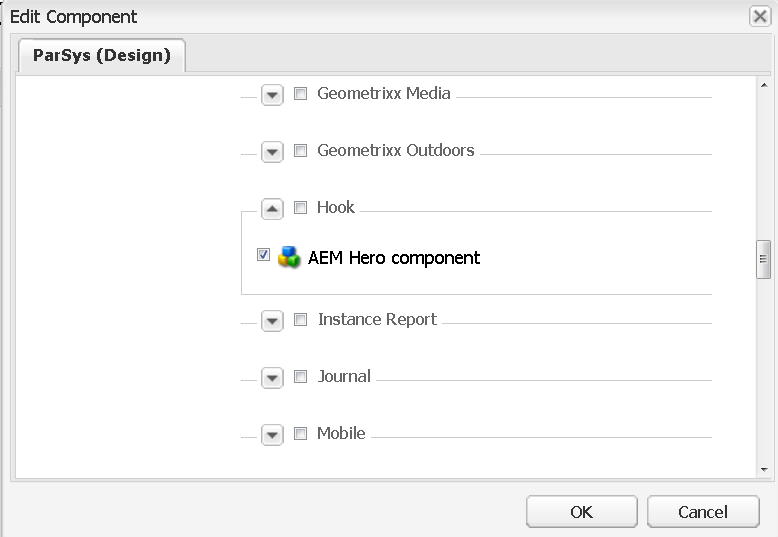The width and height of the screenshot is (778, 537).
Task: Switch to the ParSys (Design) tab
Action: pos(102,55)
